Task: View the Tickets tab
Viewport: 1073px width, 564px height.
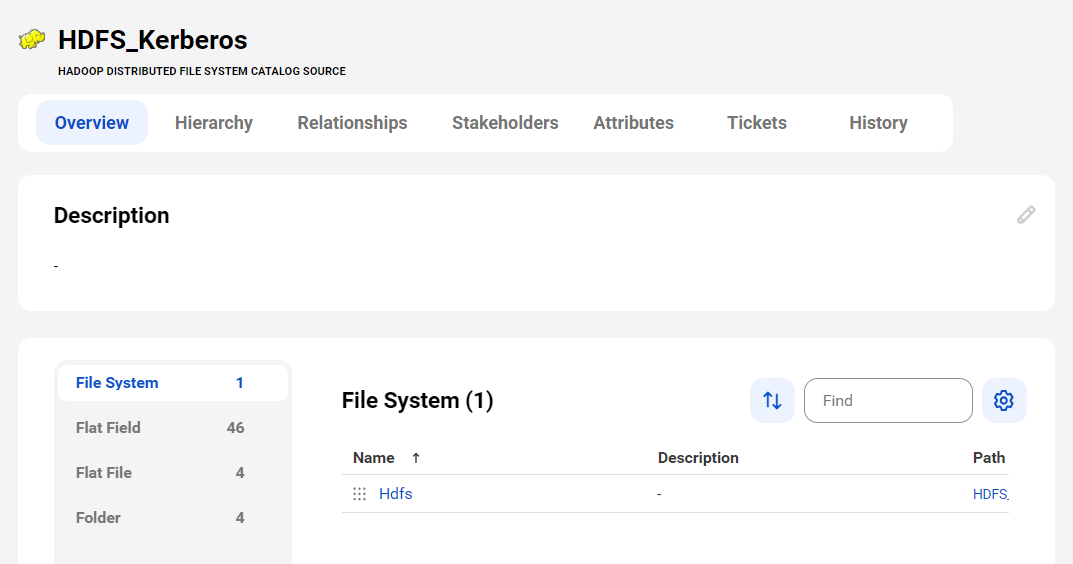Action: coord(757,123)
